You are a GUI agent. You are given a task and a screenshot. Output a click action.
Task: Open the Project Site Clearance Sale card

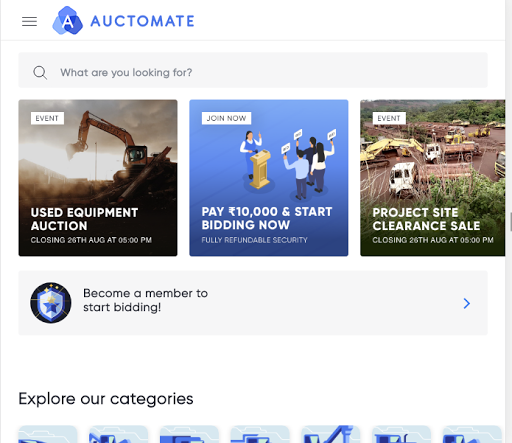point(433,178)
